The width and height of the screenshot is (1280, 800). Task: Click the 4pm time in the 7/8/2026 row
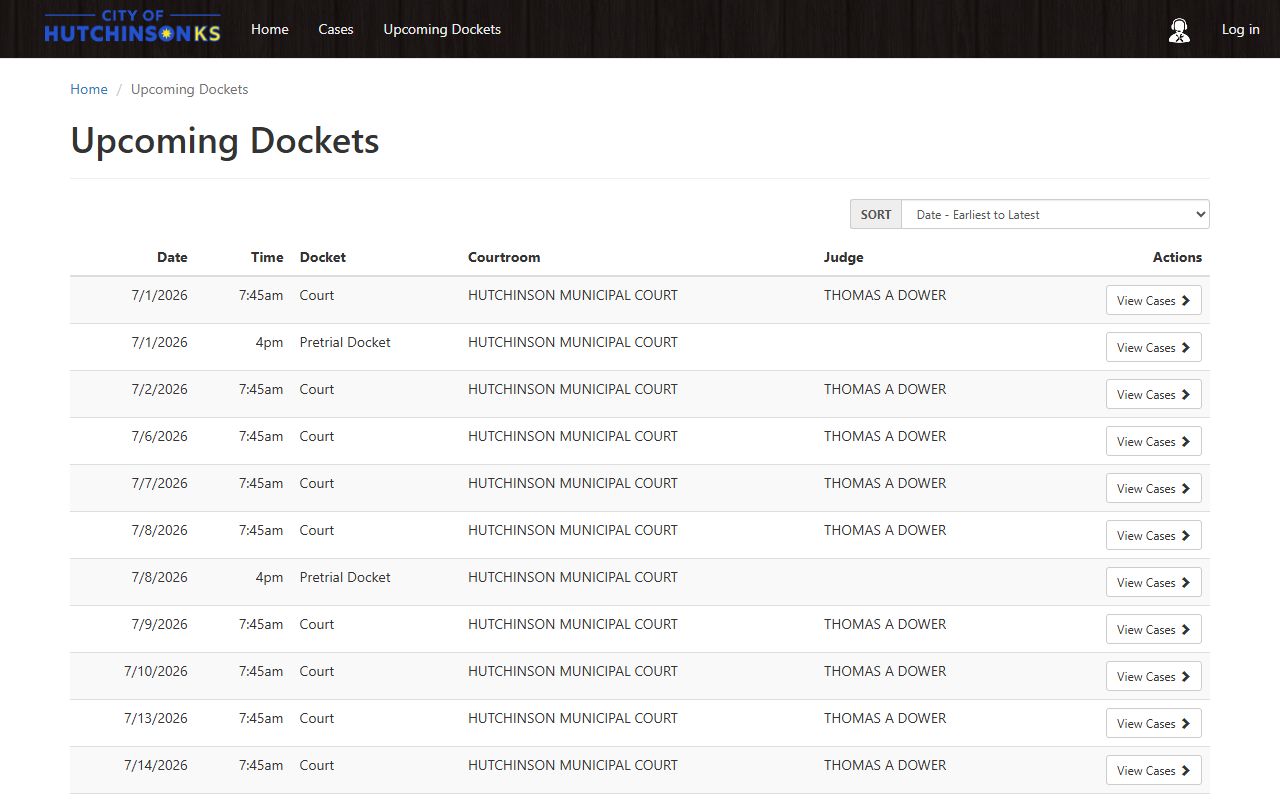pyautogui.click(x=269, y=578)
